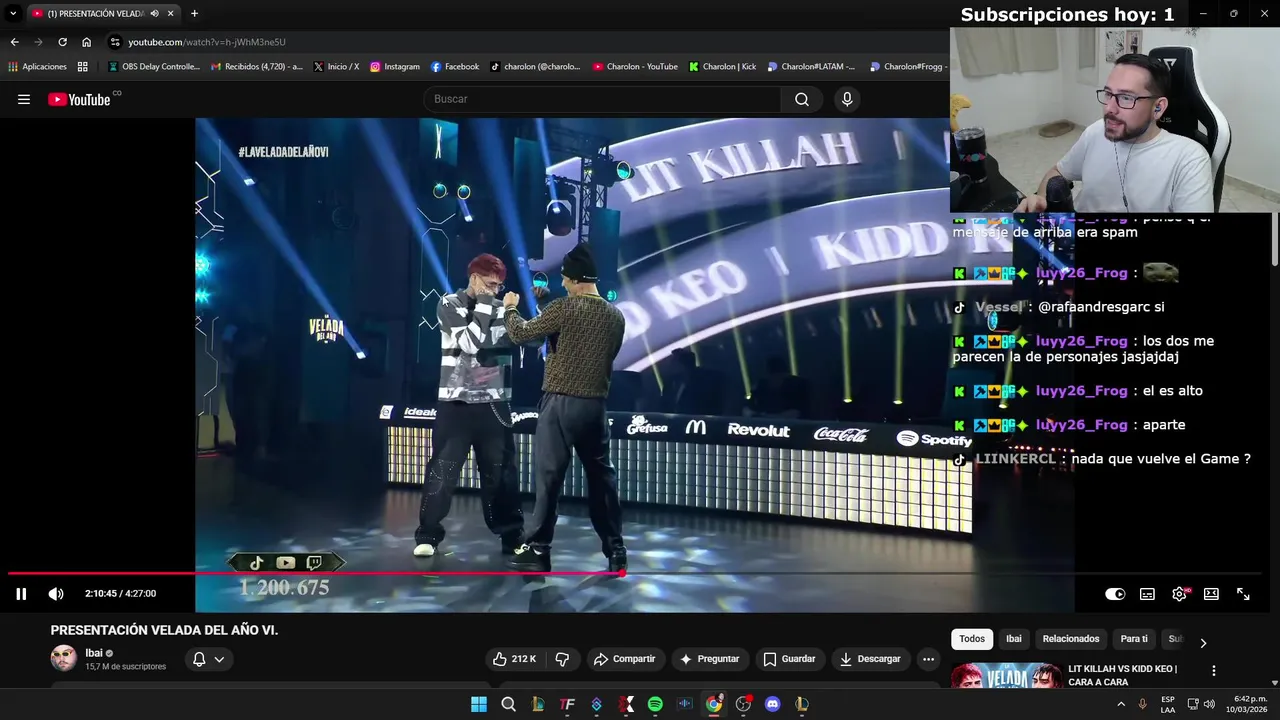The height and width of the screenshot is (720, 1280).
Task: Open a new browser tab
Action: [194, 13]
